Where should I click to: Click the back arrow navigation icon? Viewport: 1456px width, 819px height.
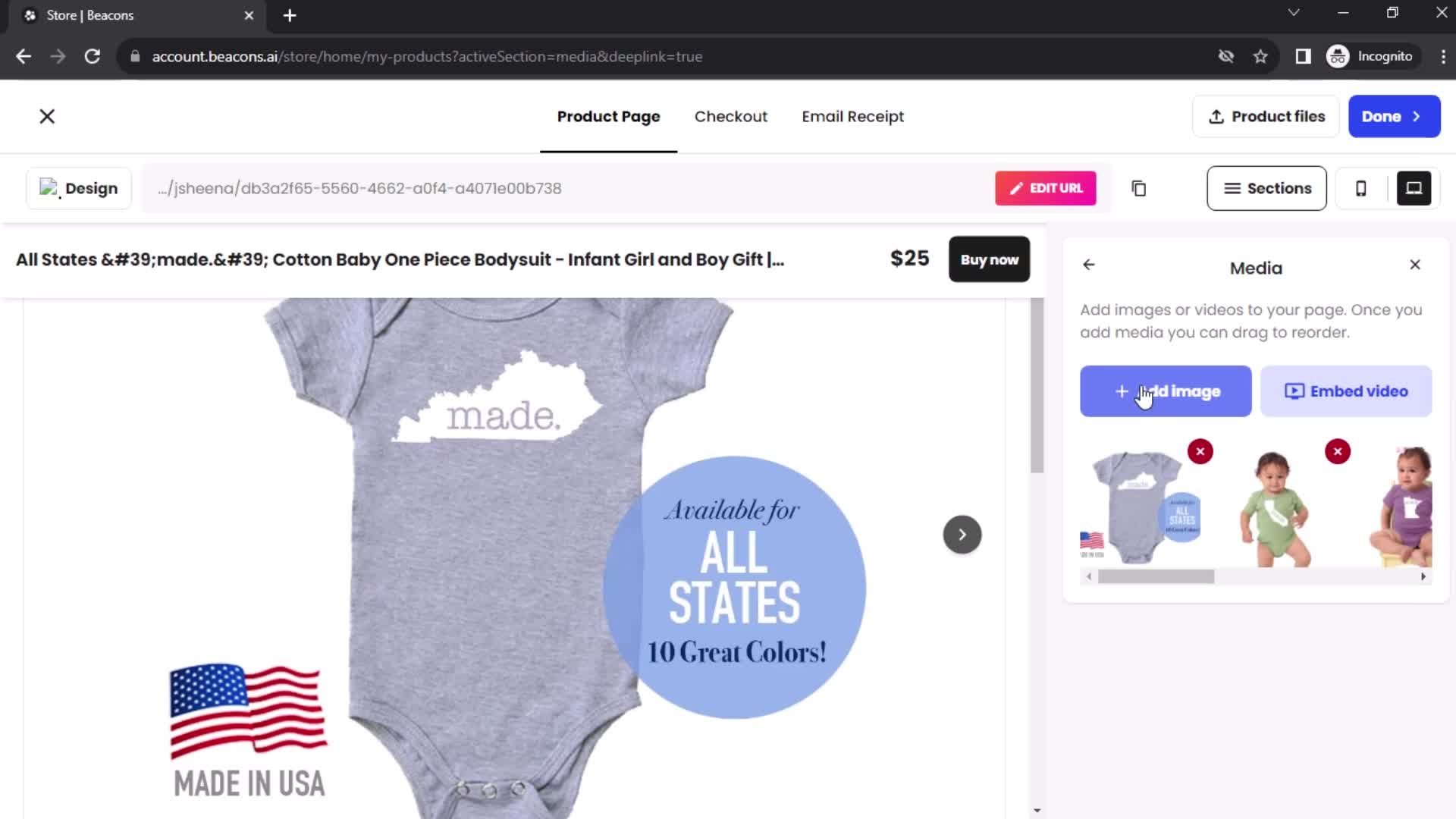pyautogui.click(x=1089, y=264)
